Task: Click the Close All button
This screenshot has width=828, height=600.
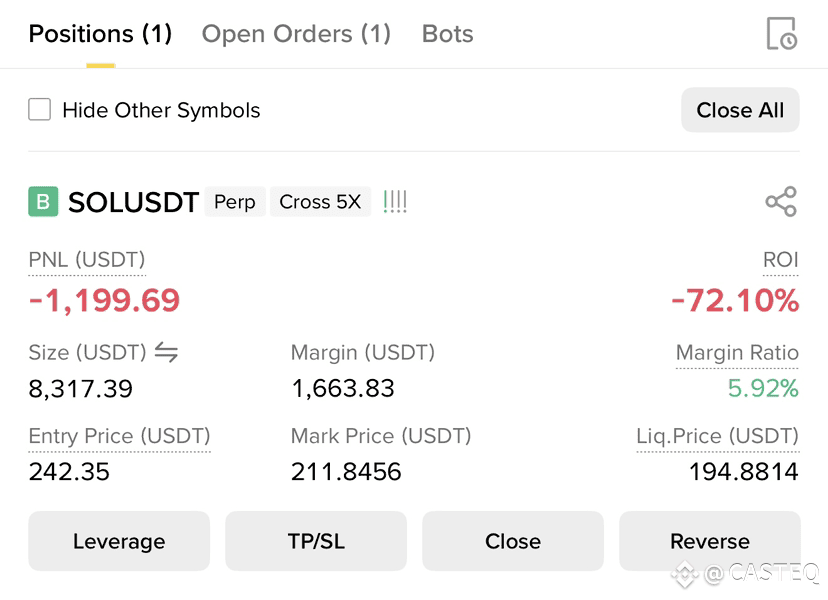Action: click(x=740, y=110)
